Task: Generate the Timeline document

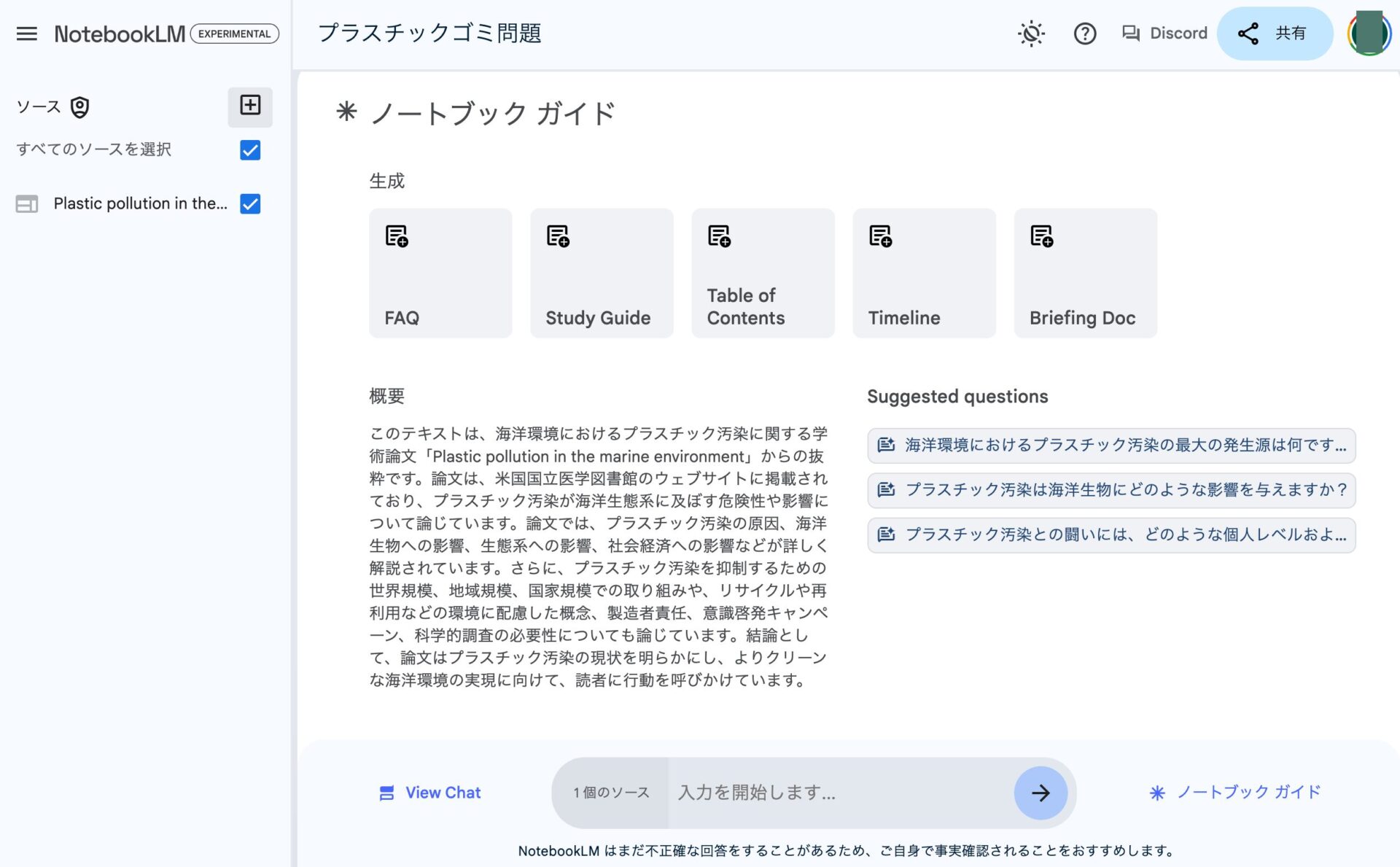Action: coord(924,273)
